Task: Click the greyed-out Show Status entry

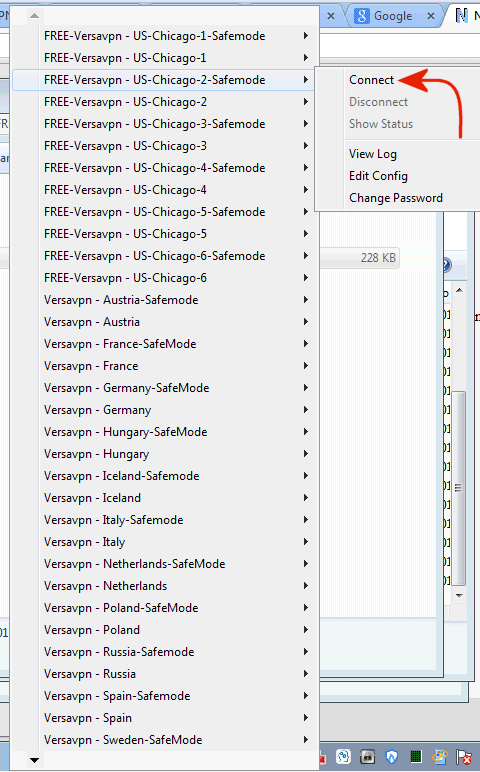Action: point(381,124)
